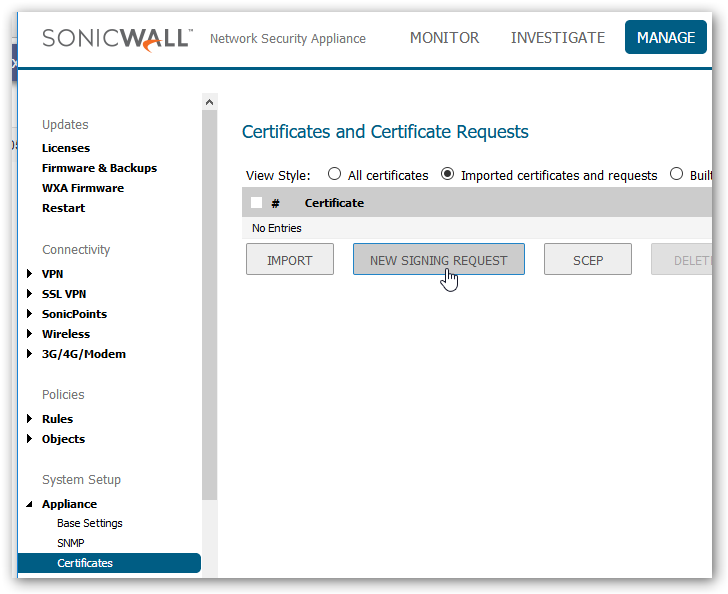This screenshot has height=594, width=728.
Task: Click the Objects sidebar label
Action: click(x=64, y=439)
